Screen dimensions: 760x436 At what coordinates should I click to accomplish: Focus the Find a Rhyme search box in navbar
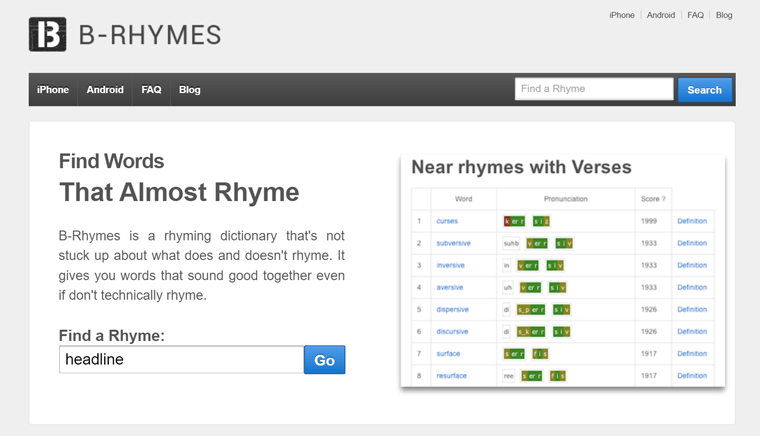[x=594, y=89]
